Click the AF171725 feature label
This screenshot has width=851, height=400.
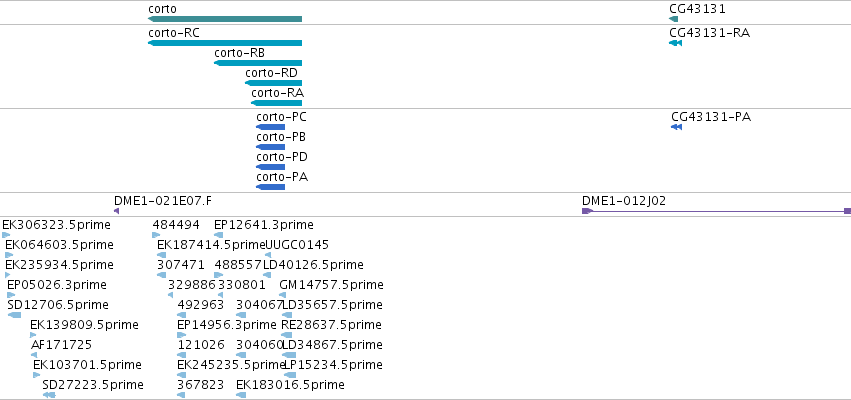61,345
